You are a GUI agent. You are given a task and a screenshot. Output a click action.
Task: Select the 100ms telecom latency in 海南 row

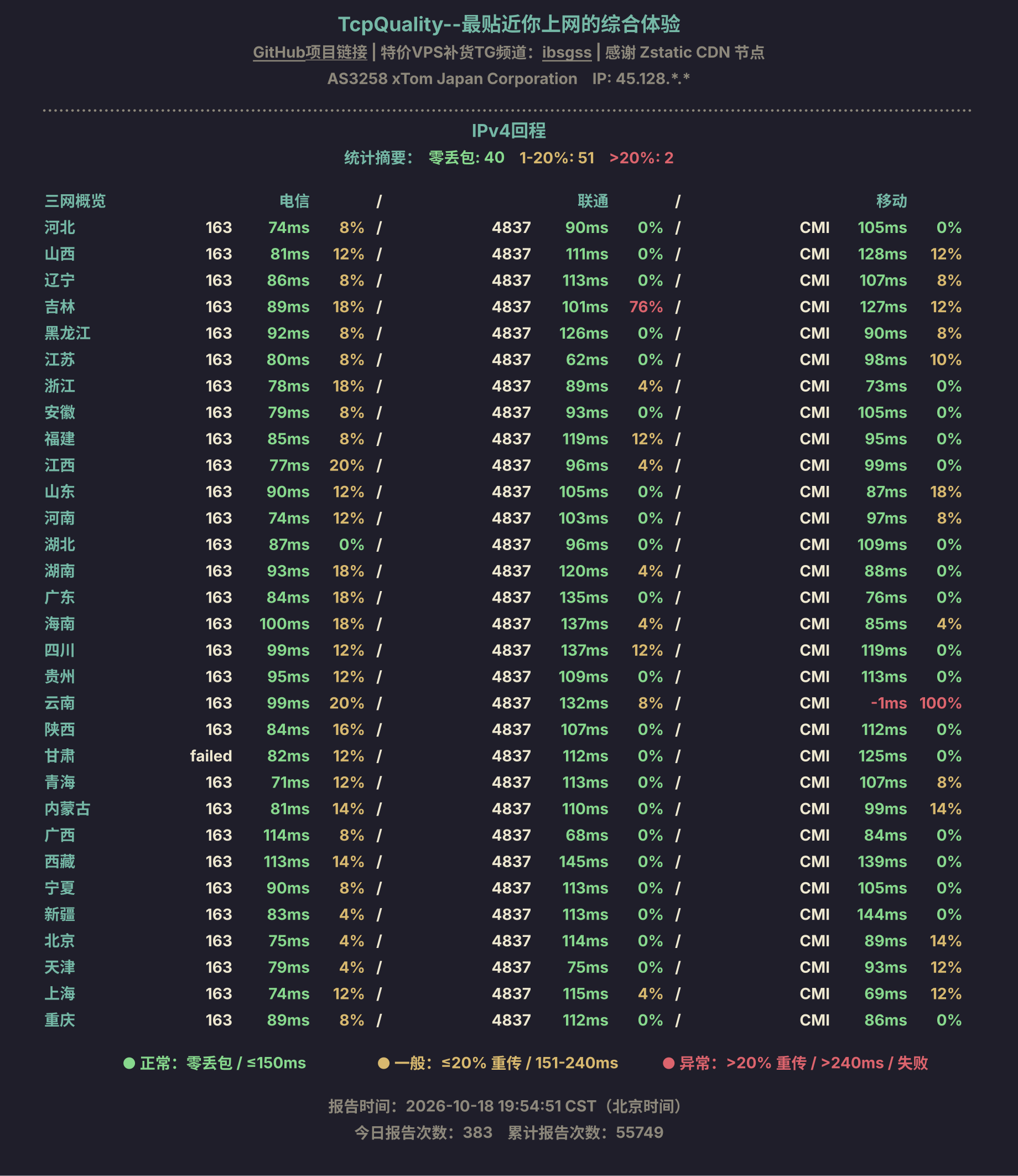[x=284, y=624]
